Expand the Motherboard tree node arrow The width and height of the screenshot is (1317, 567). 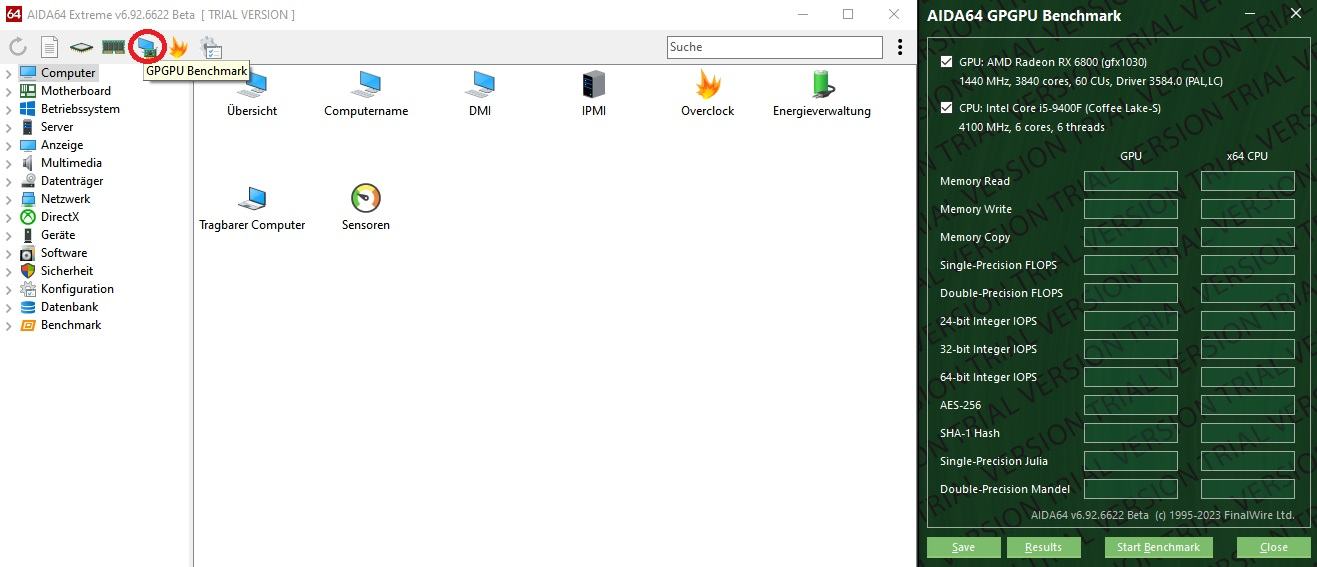pyautogui.click(x=8, y=91)
